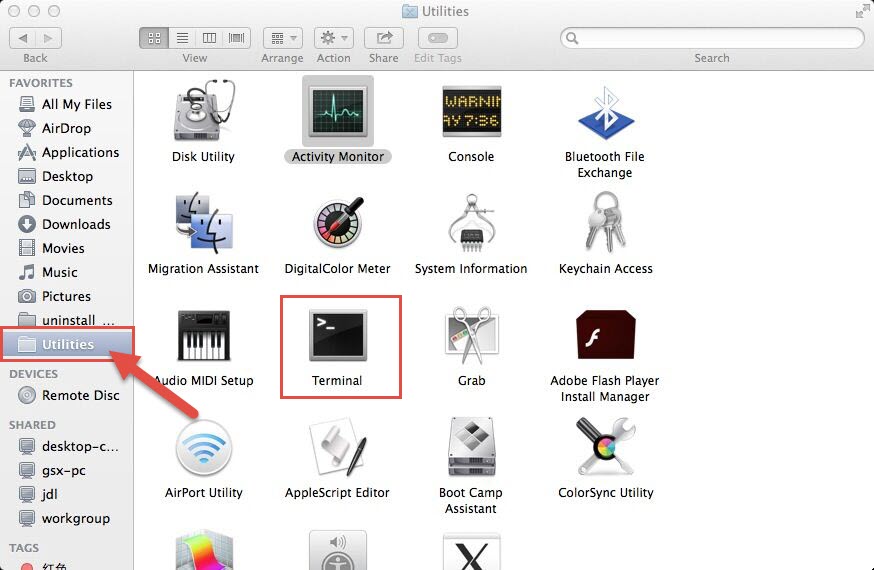Select the DigitalColor Meter icon

(338, 222)
